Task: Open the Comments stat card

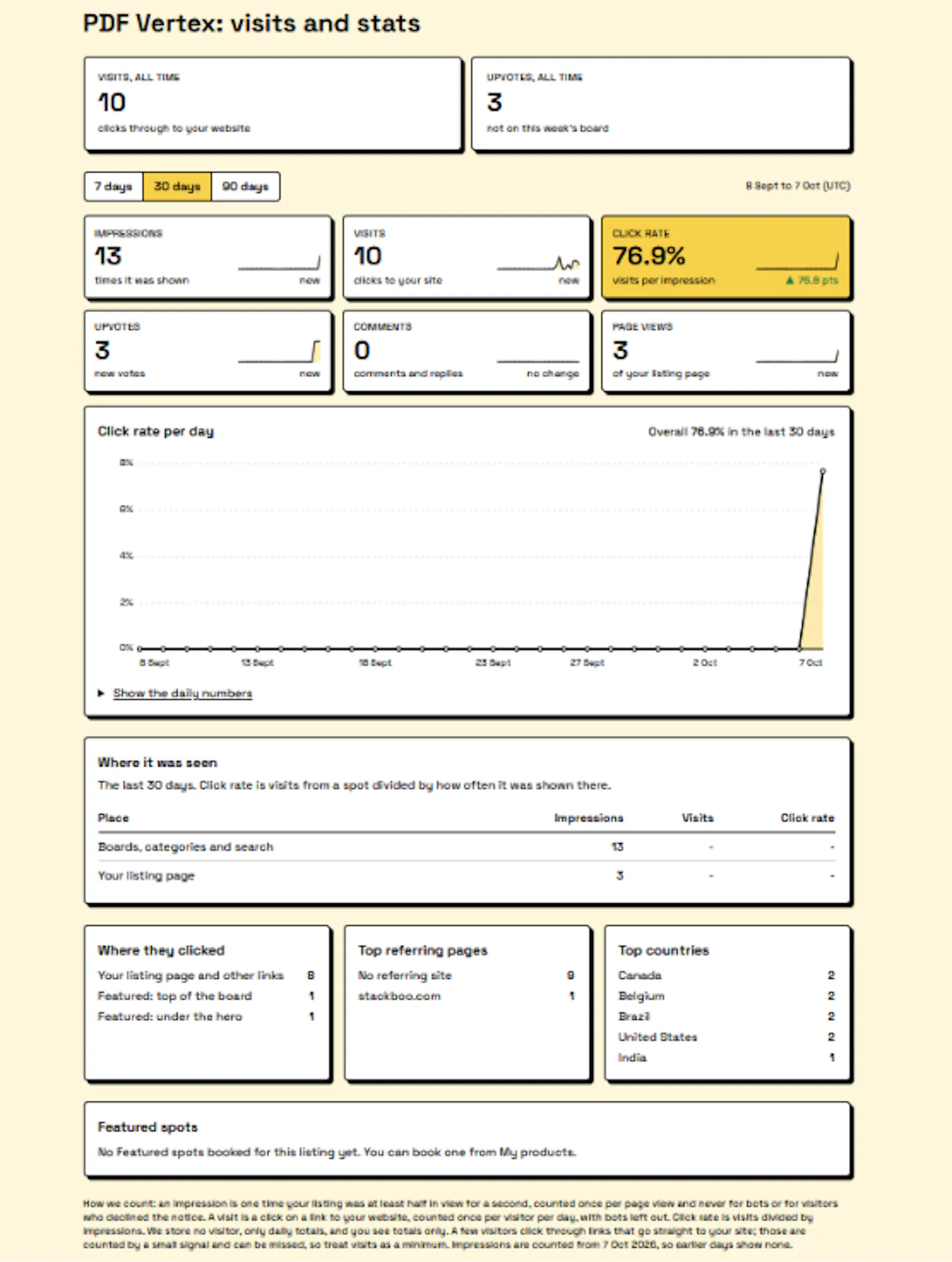Action: coord(467,351)
